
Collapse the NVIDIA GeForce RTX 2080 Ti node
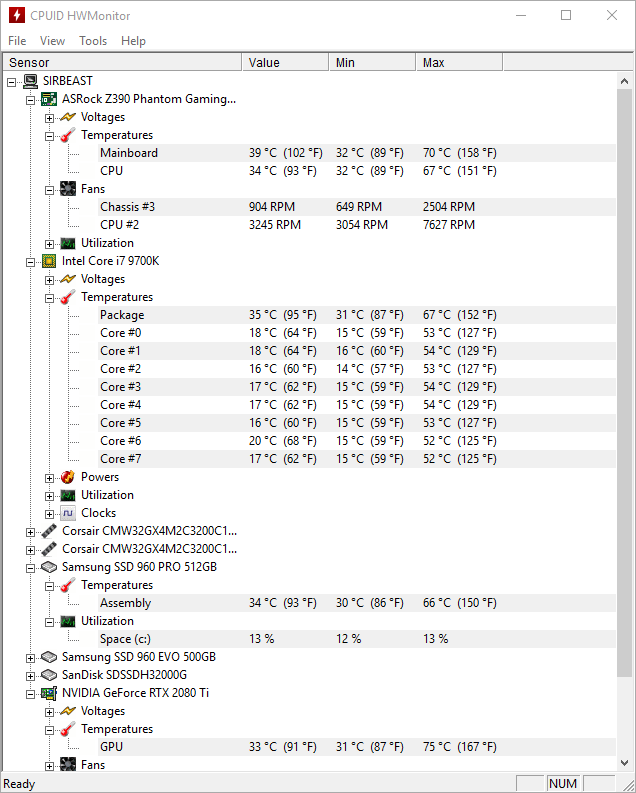pyautogui.click(x=31, y=694)
